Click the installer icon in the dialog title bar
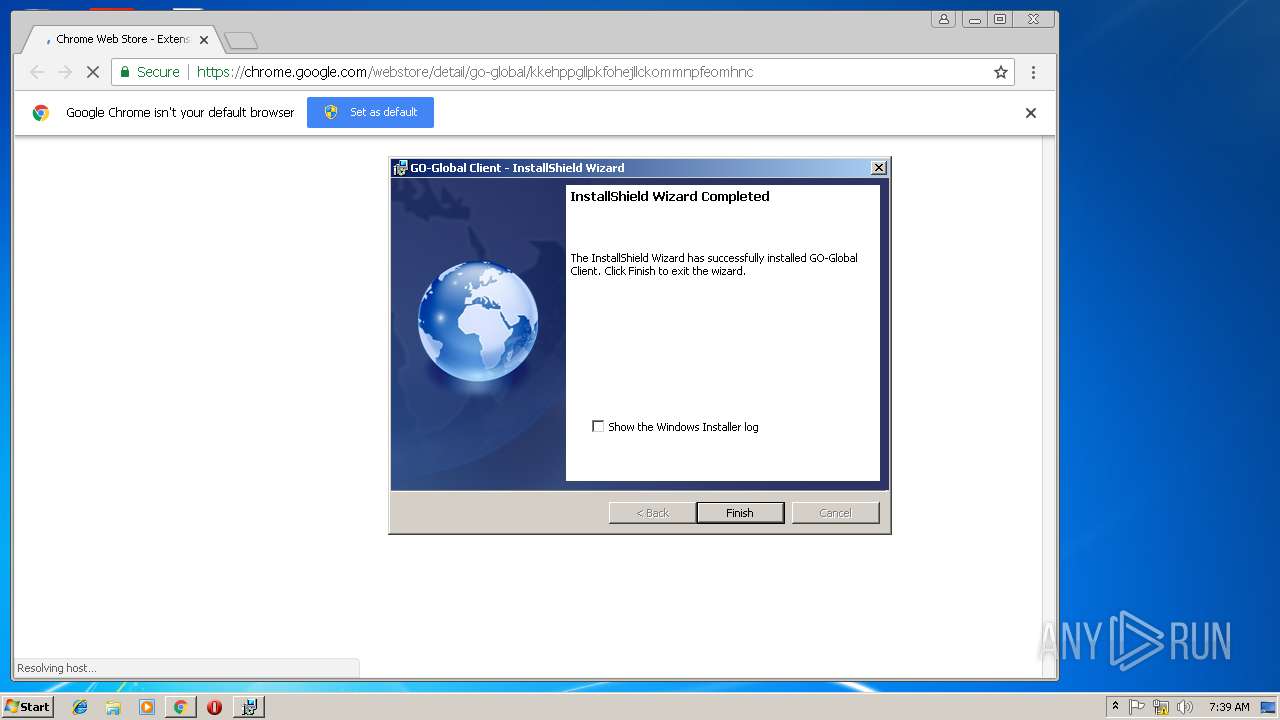Viewport: 1280px width, 720px height. click(400, 168)
